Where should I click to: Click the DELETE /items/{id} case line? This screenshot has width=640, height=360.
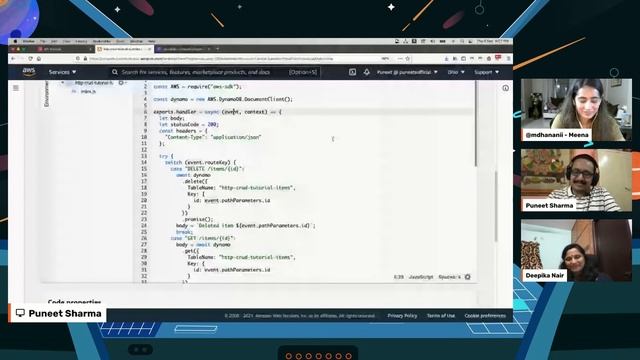click(207, 169)
